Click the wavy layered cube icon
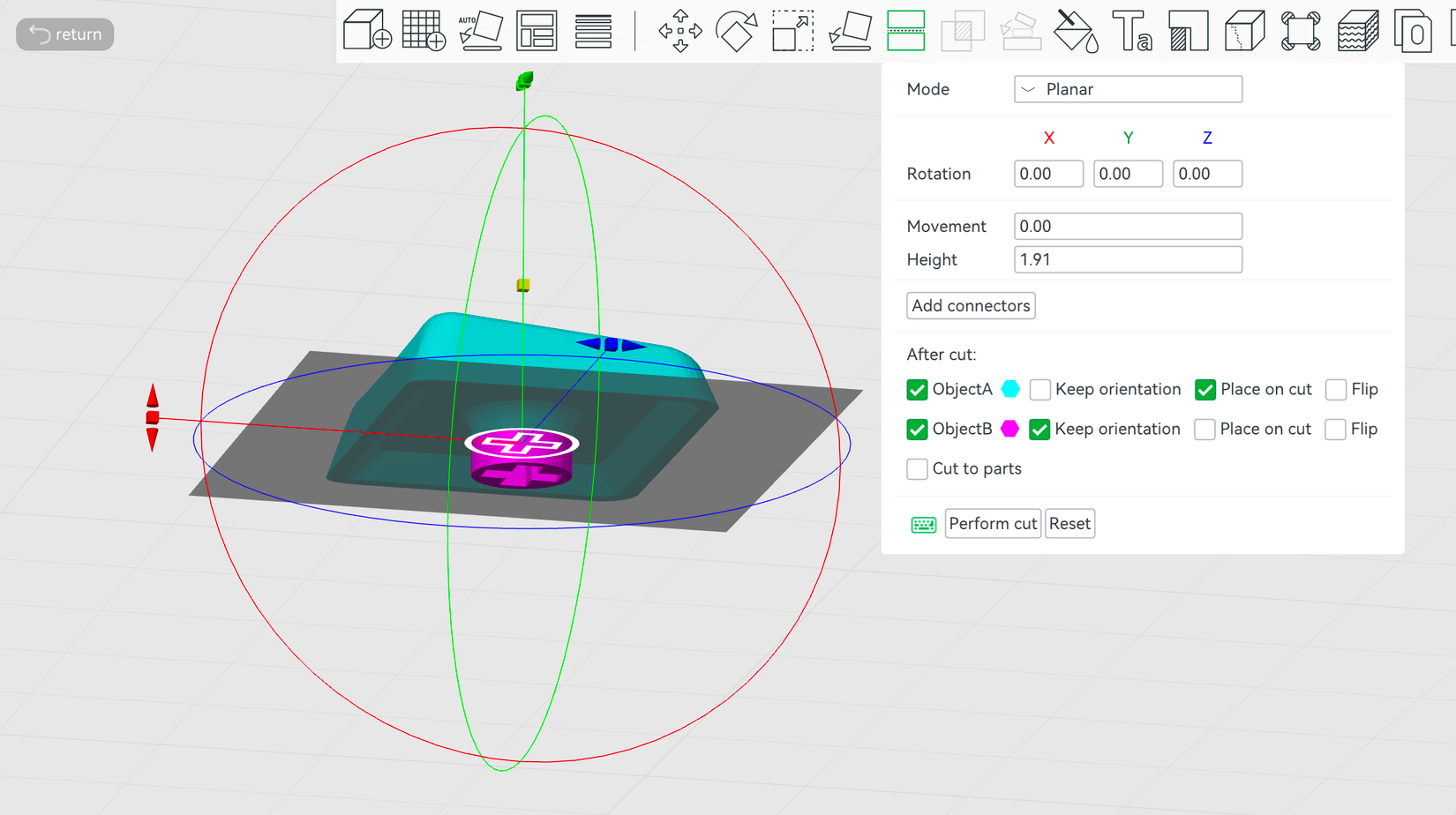 [1358, 31]
